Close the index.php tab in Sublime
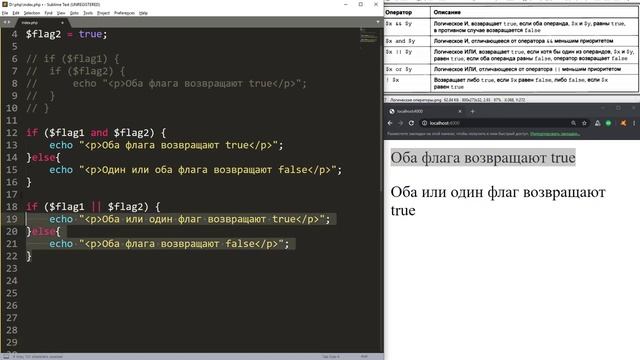Image resolution: width=640 pixels, height=360 pixels. pyautogui.click(x=62, y=22)
